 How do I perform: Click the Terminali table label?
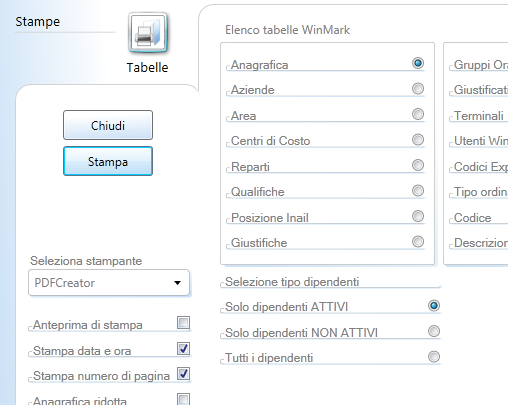click(x=479, y=116)
